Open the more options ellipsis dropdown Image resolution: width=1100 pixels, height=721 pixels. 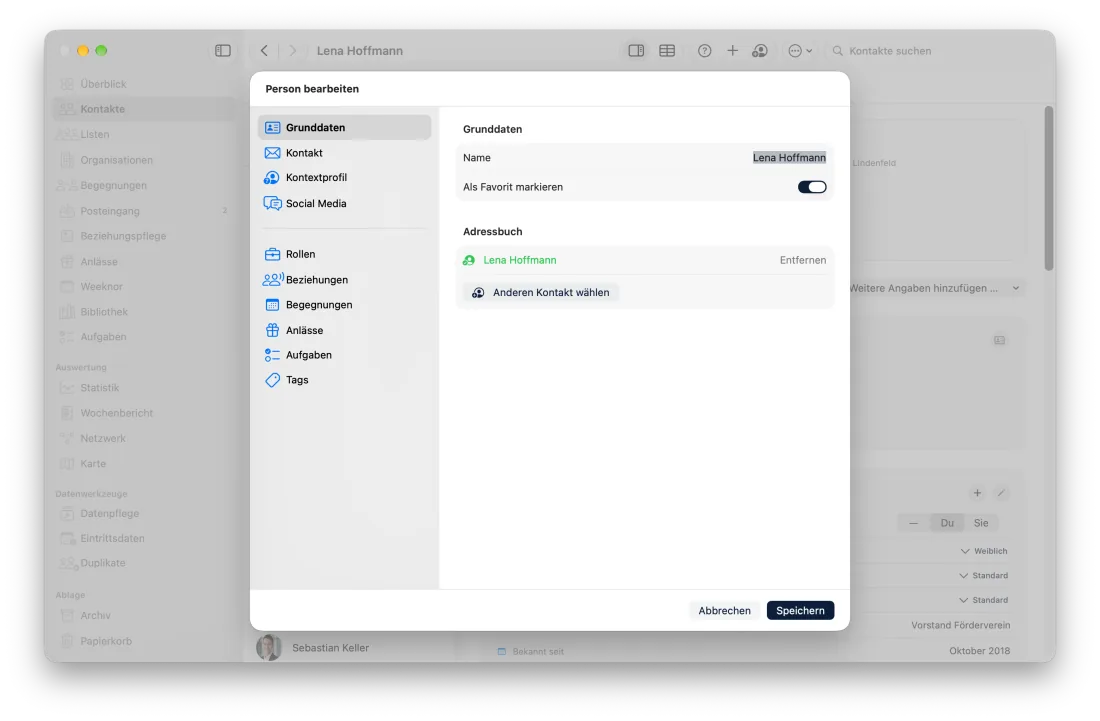(800, 50)
